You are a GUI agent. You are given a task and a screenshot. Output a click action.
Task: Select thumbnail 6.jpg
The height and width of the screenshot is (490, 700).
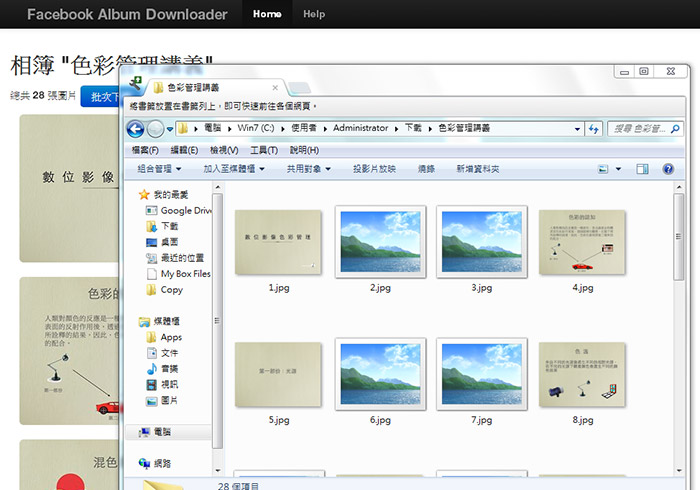tap(380, 374)
